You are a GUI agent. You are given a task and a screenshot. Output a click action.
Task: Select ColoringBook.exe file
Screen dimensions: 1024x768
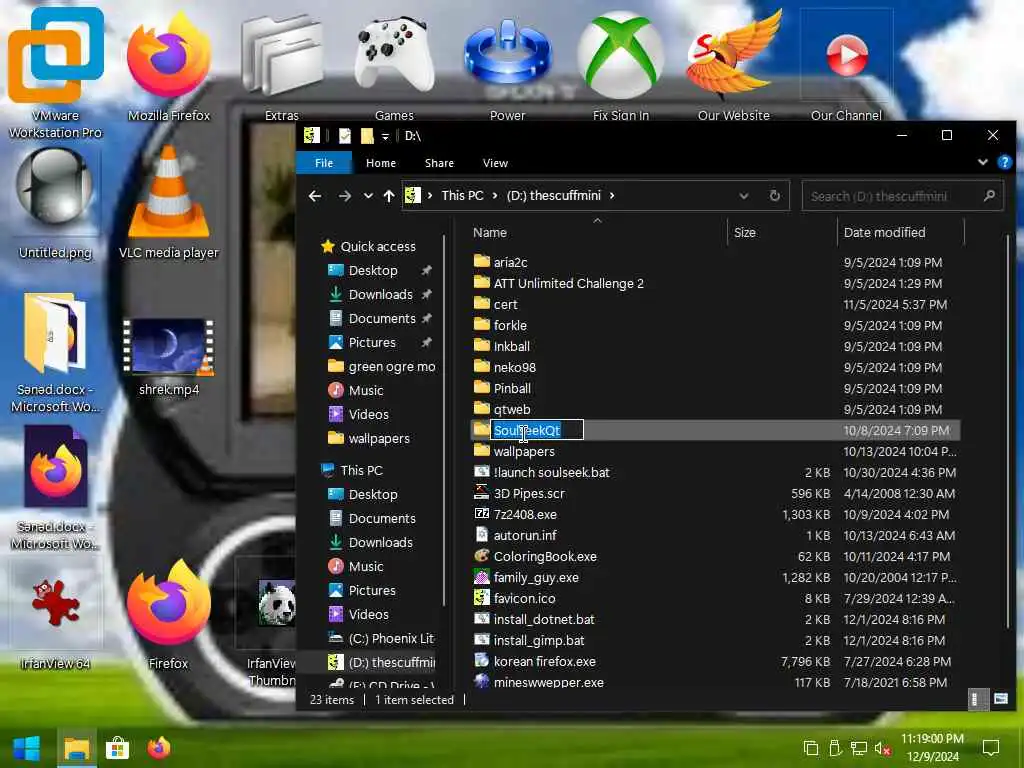[536, 556]
